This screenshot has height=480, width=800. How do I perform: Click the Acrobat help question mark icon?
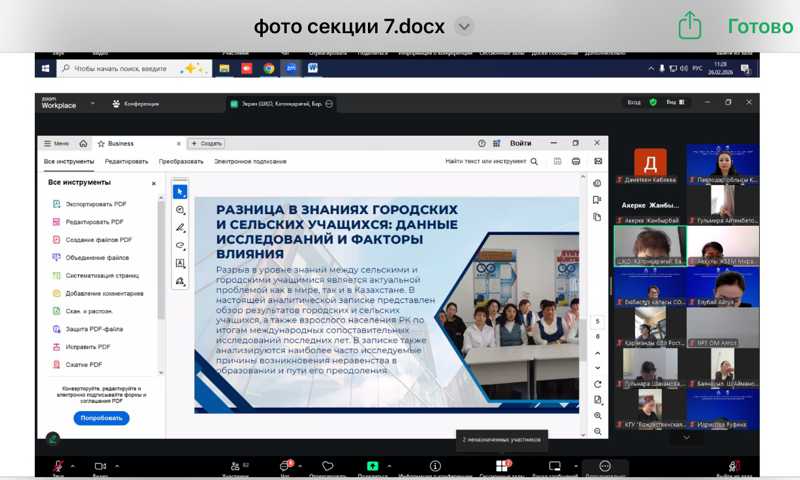point(481,144)
